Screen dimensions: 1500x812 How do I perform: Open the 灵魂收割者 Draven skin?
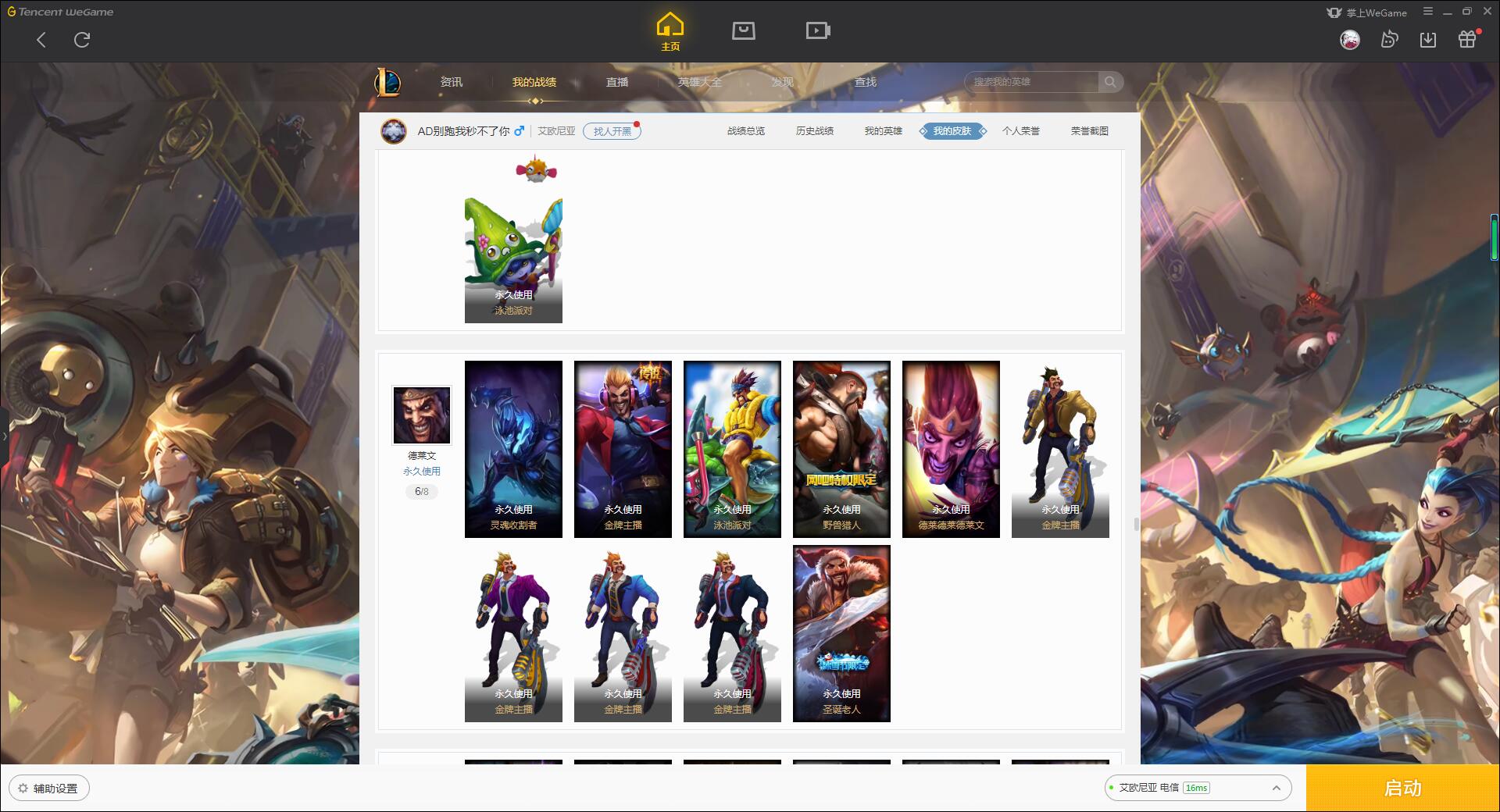(x=513, y=449)
